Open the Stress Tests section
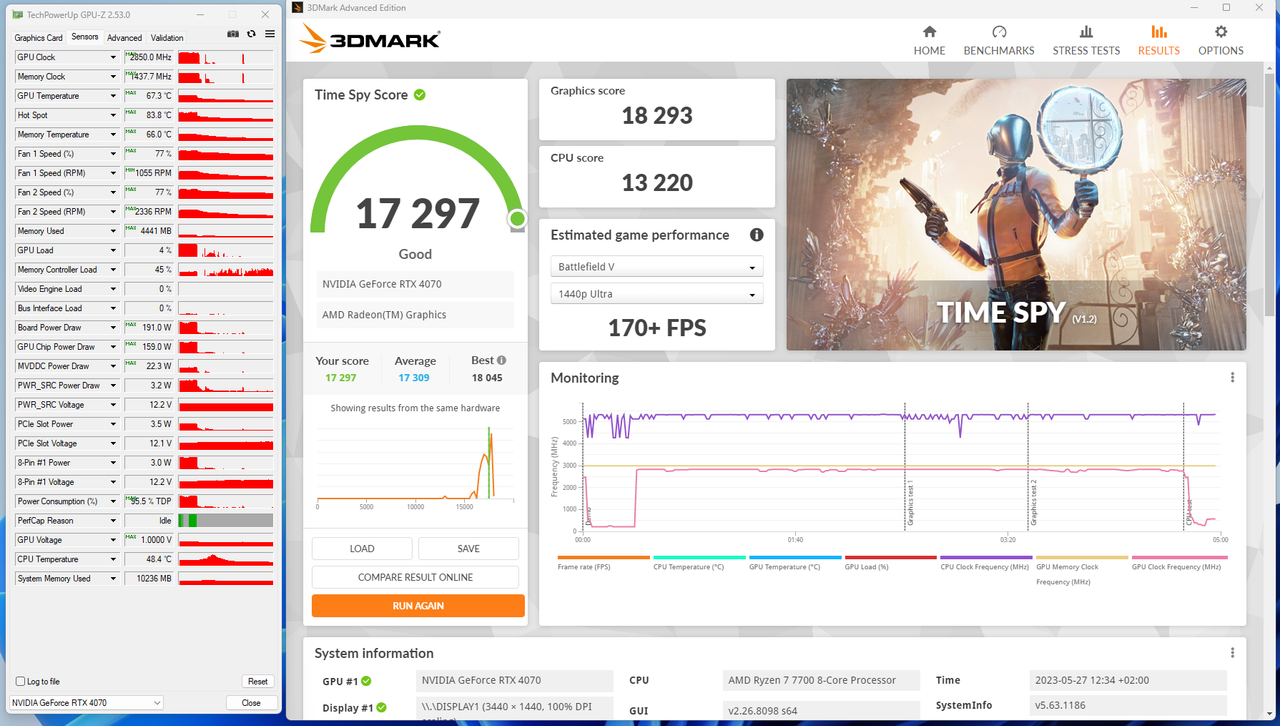Image resolution: width=1280 pixels, height=726 pixels. pos(1086,40)
